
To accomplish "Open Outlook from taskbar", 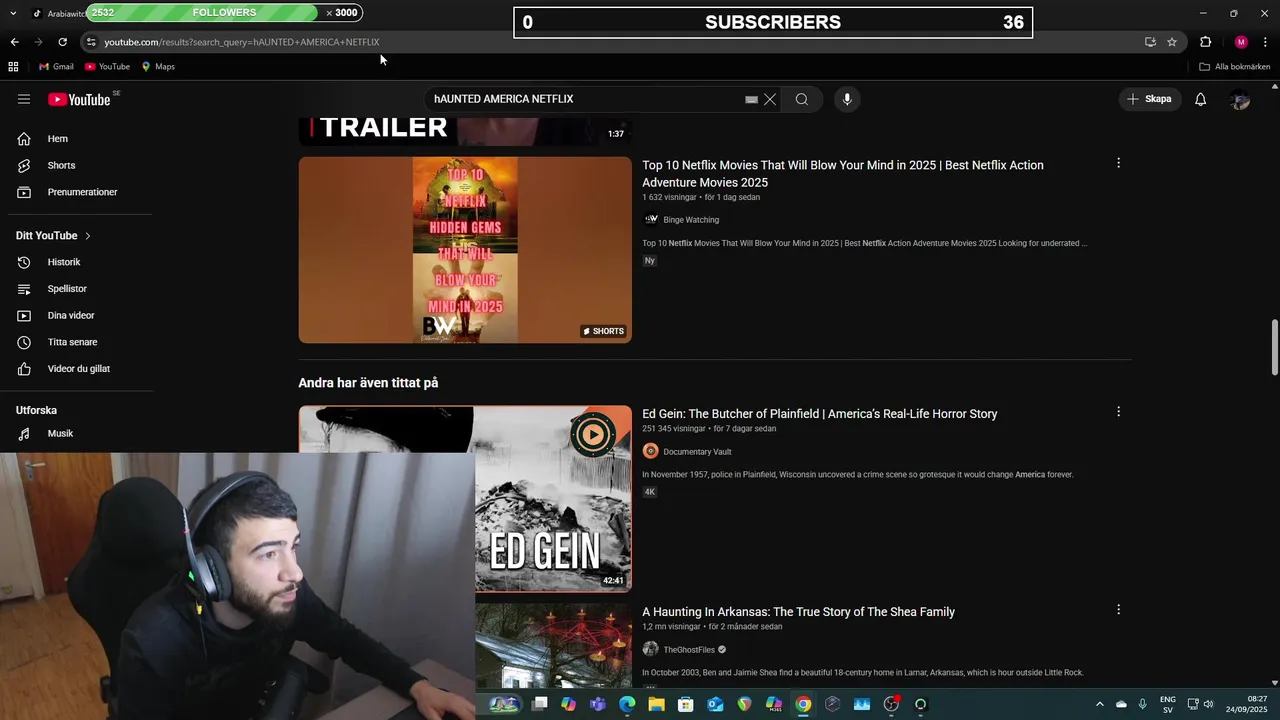I will pyautogui.click(x=715, y=704).
